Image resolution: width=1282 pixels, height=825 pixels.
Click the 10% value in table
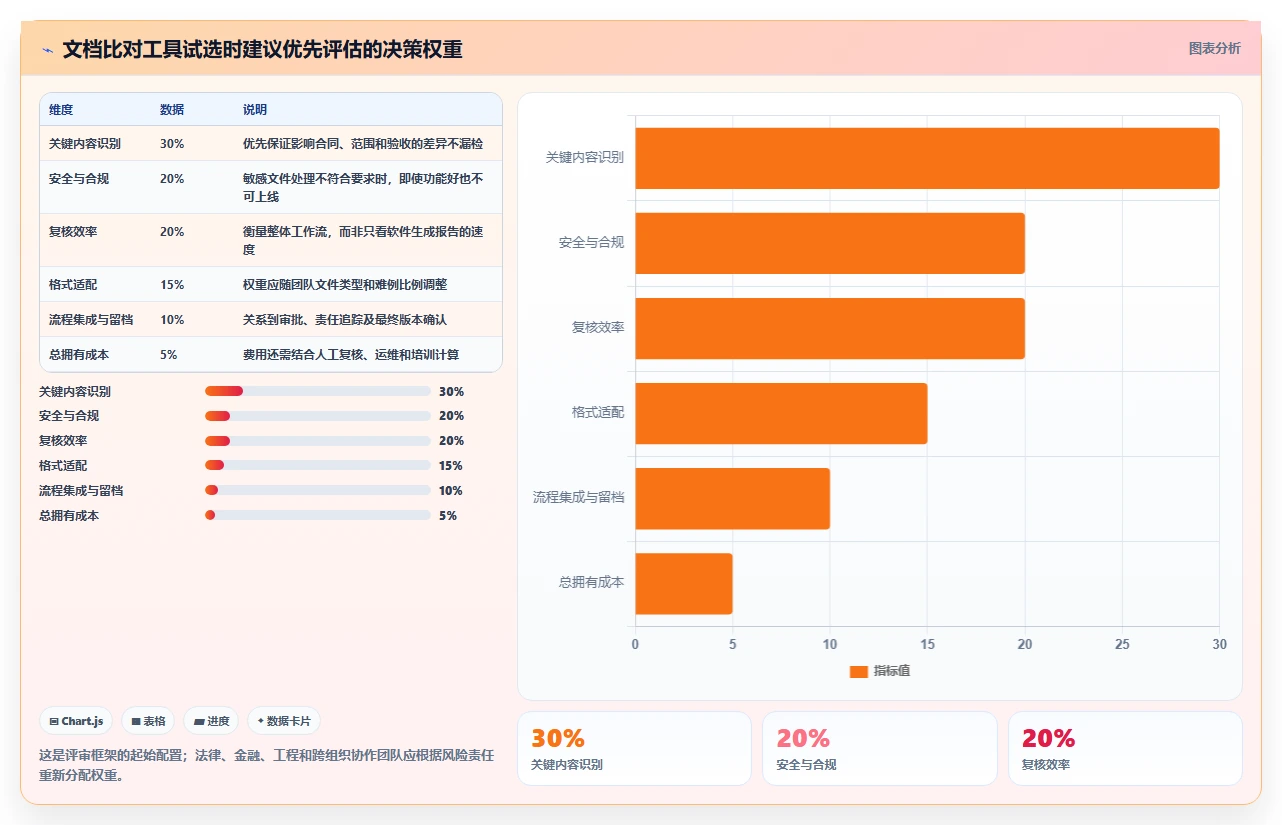tap(172, 320)
